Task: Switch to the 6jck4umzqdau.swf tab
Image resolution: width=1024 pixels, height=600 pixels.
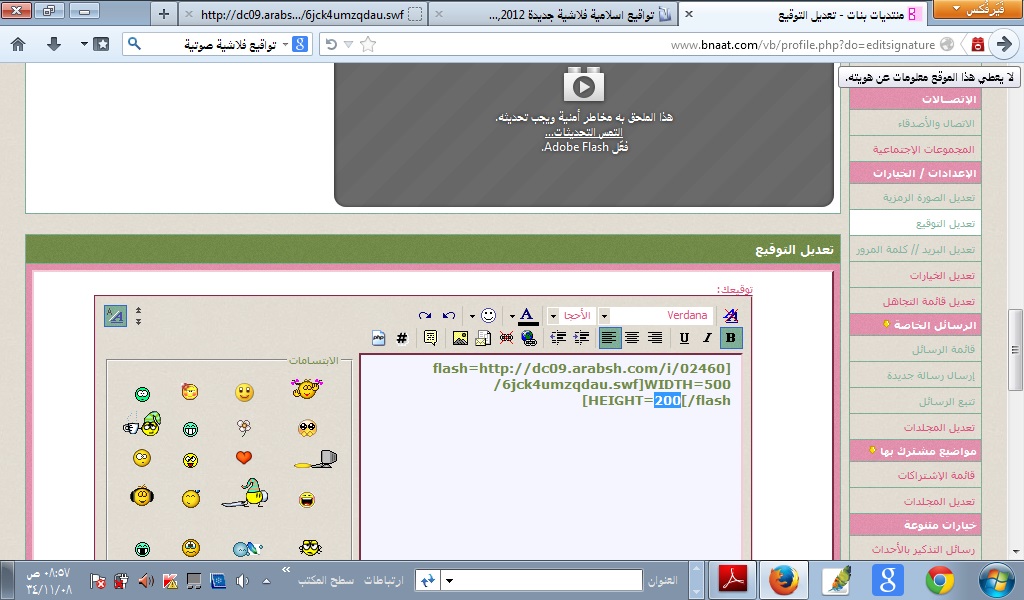Action: point(303,14)
